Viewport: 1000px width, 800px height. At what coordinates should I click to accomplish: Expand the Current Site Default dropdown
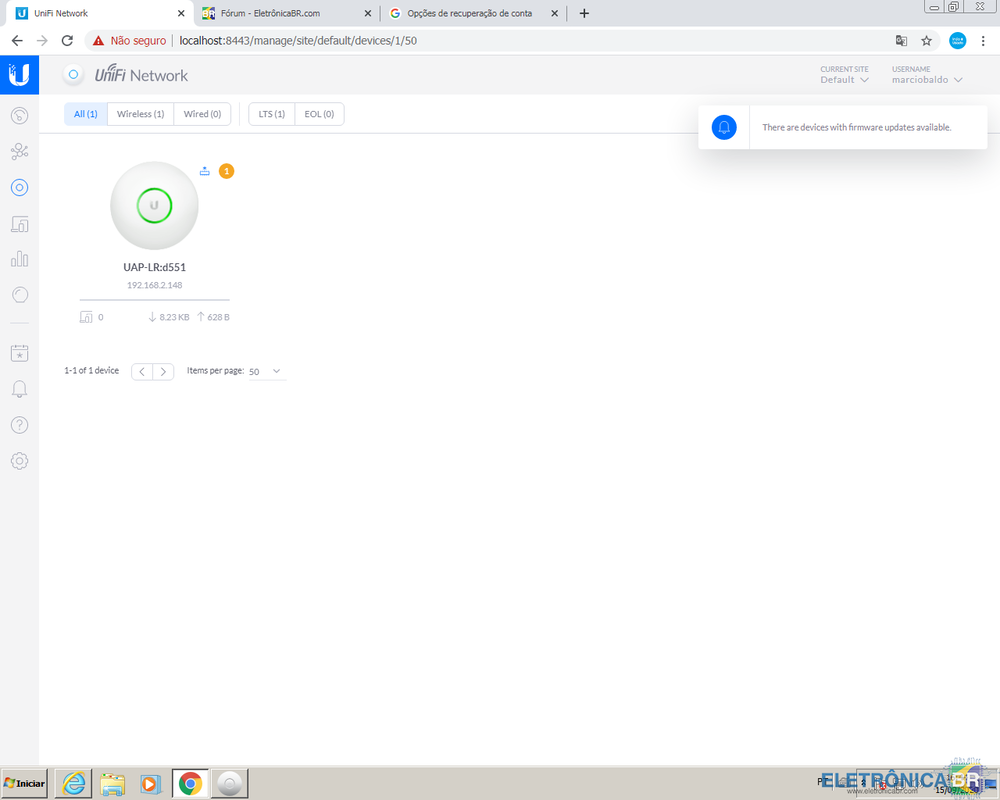(844, 79)
